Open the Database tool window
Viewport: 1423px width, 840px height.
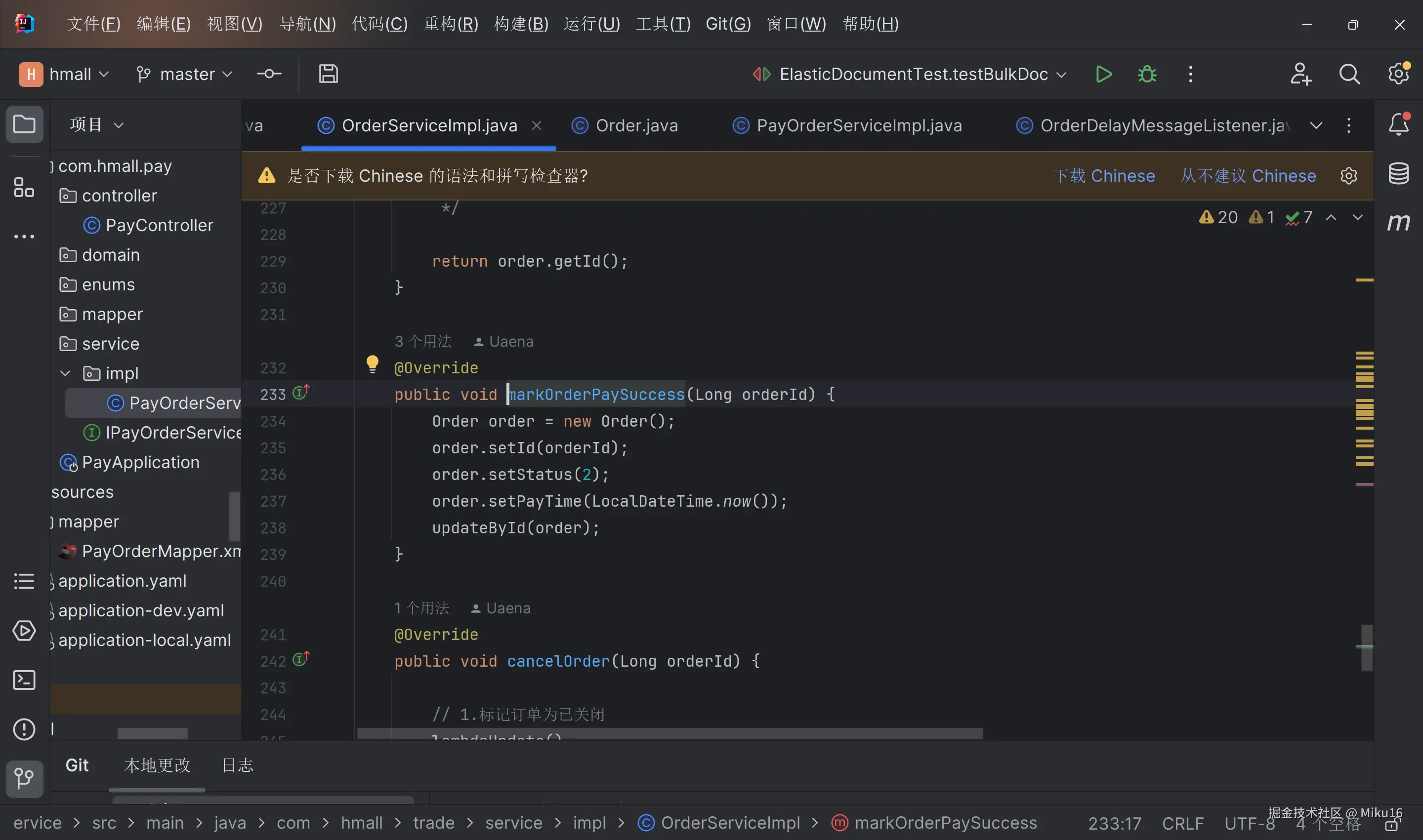pos(1398,174)
